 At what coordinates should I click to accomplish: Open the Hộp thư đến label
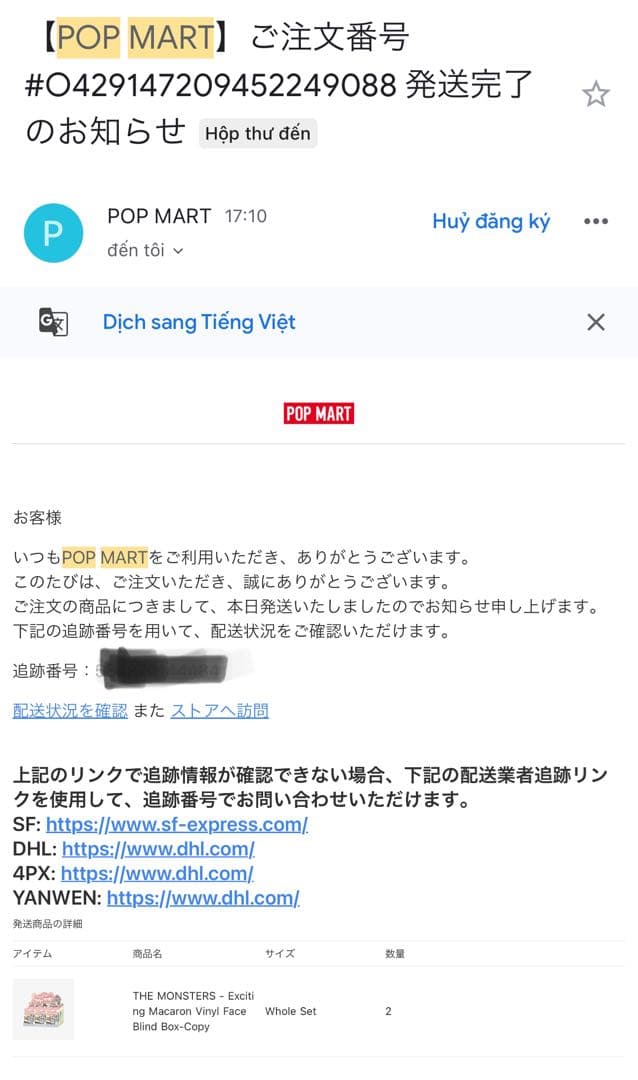coord(258,134)
